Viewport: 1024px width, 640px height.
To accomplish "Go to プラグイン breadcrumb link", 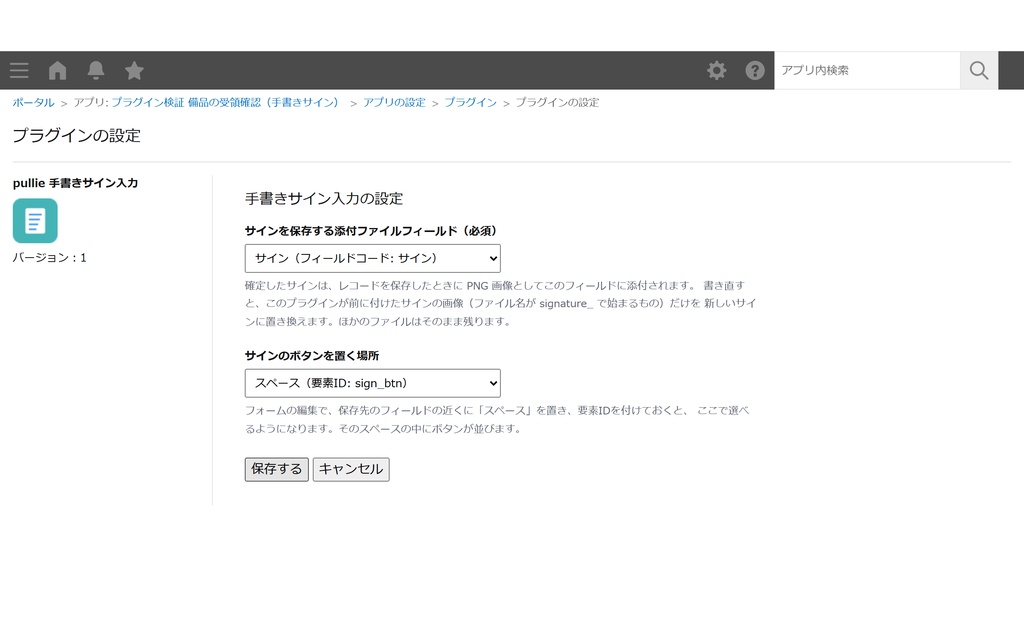I will 470,103.
